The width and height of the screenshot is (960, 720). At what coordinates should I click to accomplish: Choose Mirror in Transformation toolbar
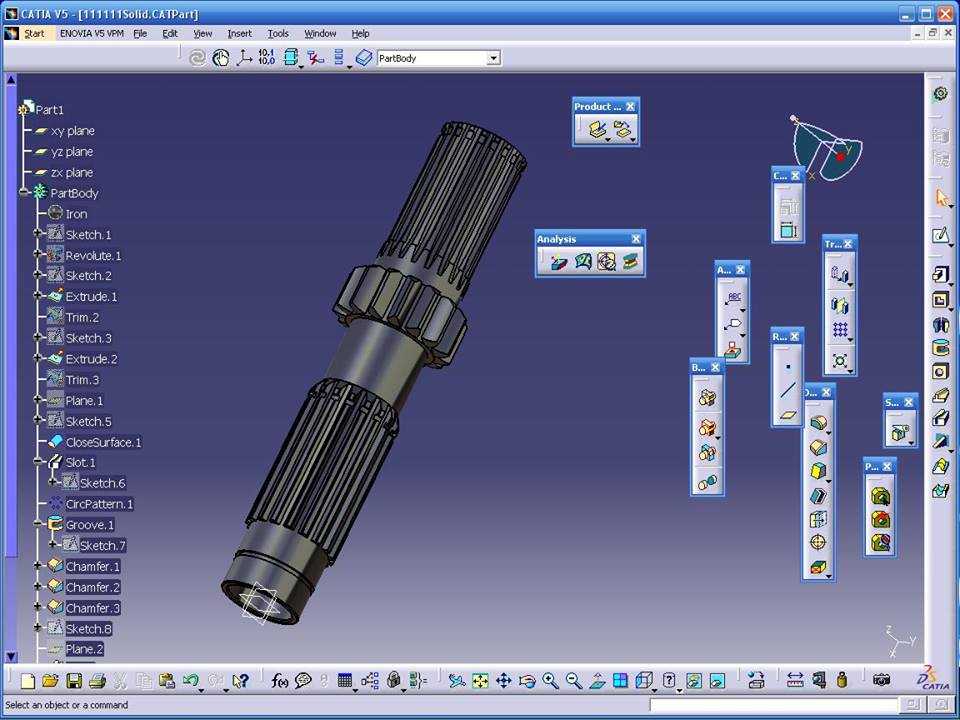840,304
